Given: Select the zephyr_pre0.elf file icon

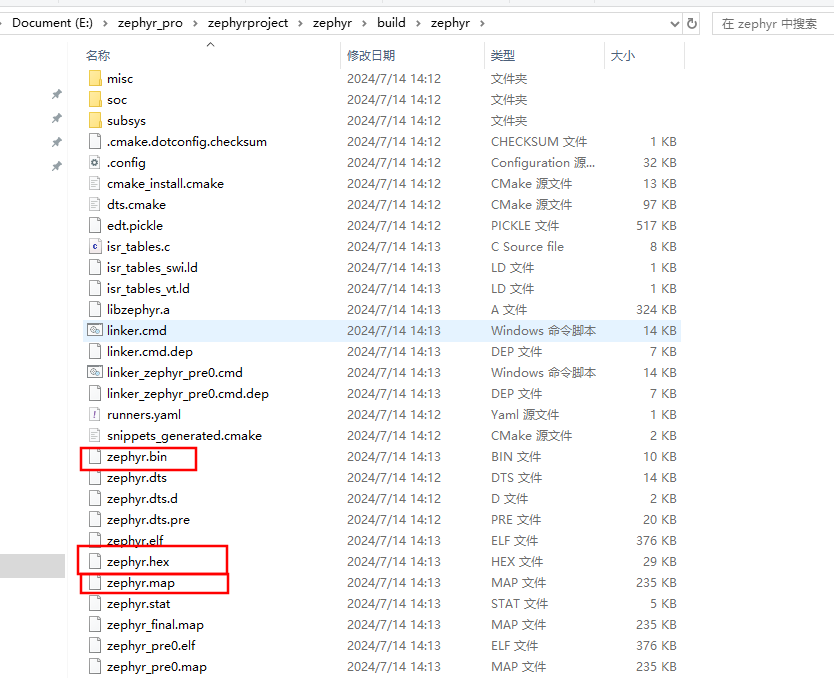Looking at the screenshot, I should [x=95, y=645].
